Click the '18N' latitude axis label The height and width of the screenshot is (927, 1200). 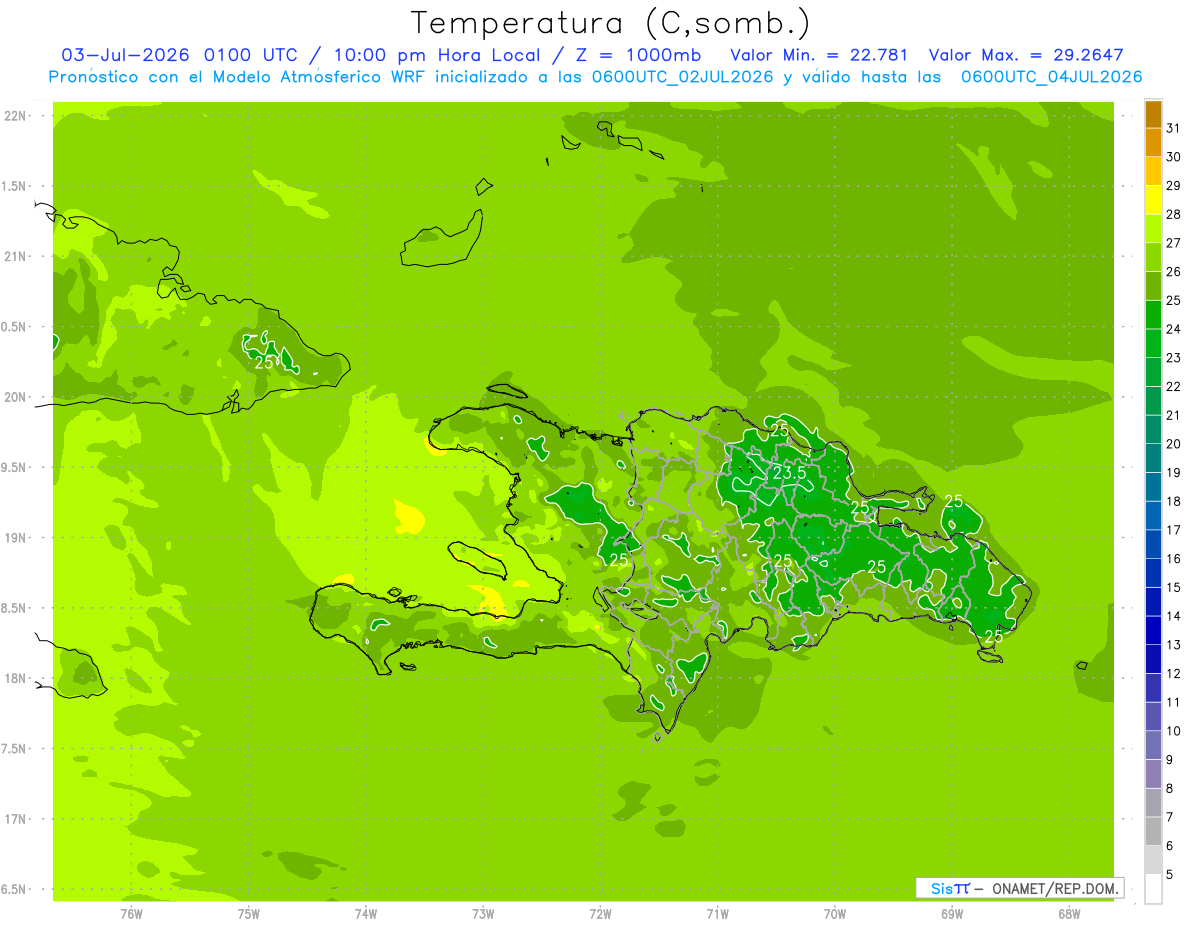pos(15,678)
